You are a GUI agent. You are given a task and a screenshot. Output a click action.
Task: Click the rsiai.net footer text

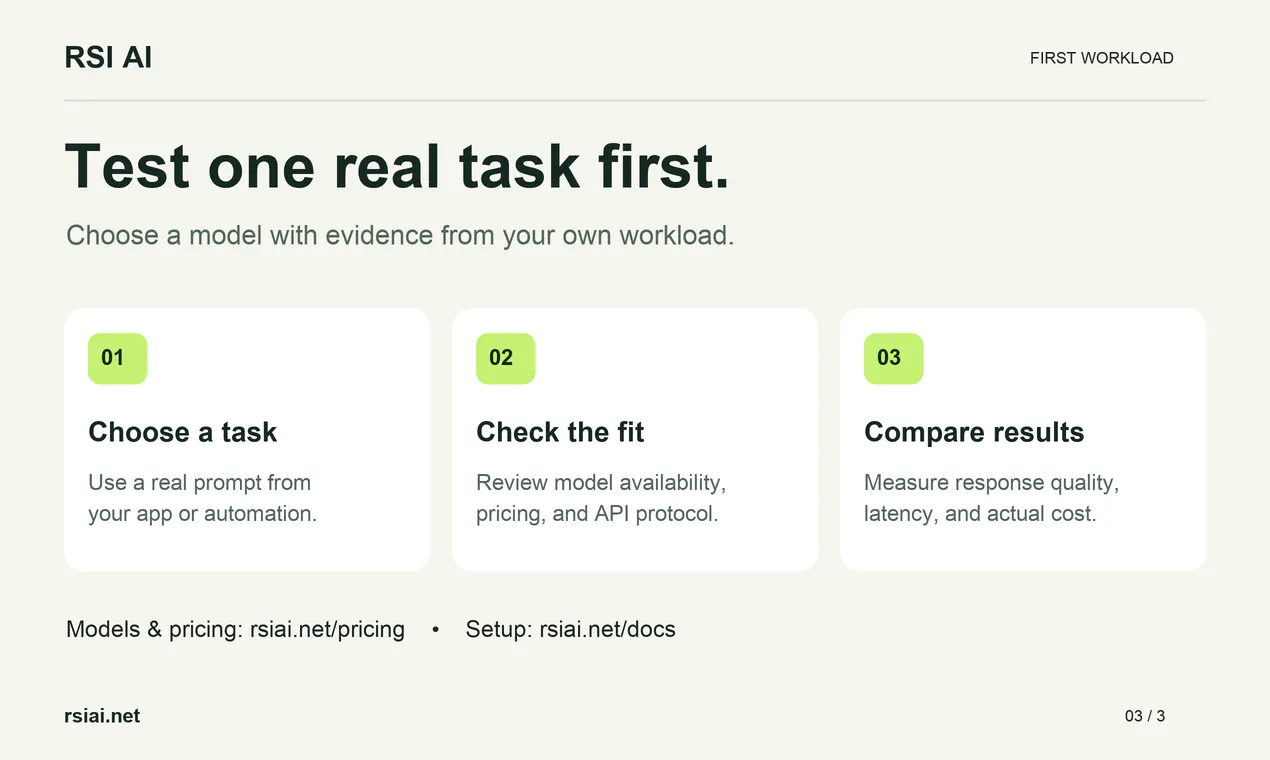pos(102,716)
